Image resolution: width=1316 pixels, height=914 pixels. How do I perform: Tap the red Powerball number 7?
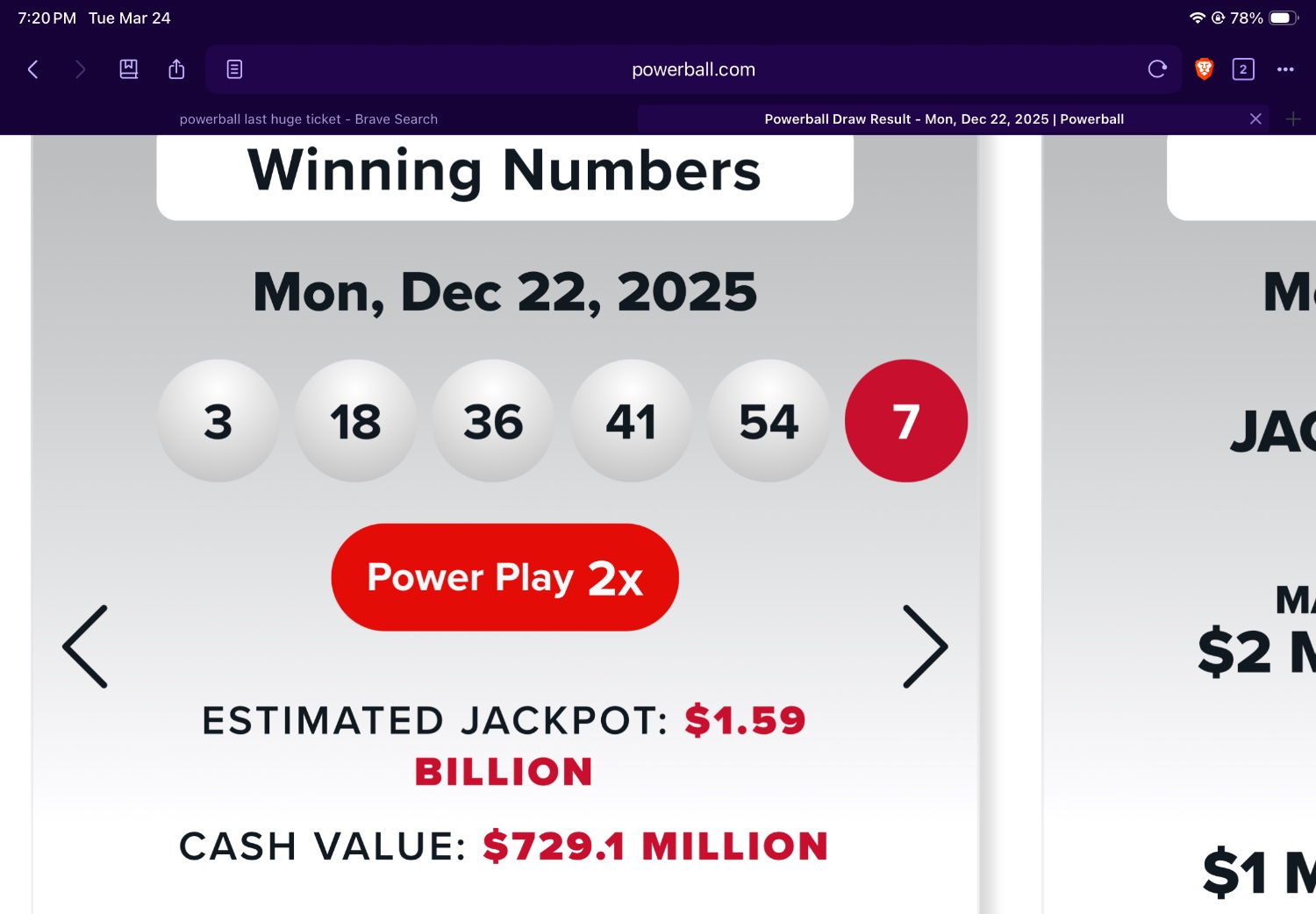906,421
